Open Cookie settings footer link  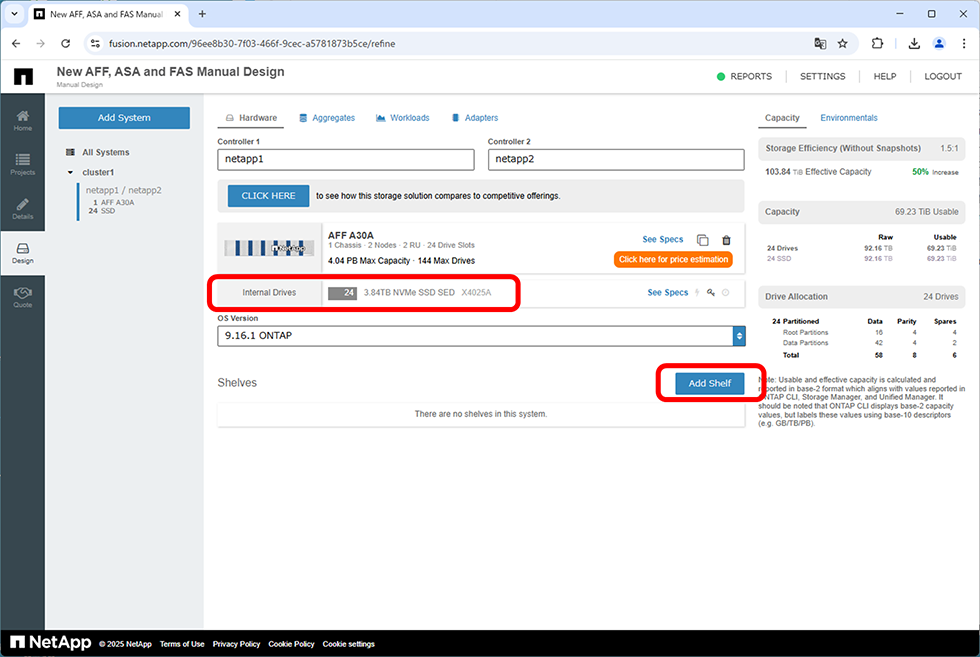tap(349, 644)
